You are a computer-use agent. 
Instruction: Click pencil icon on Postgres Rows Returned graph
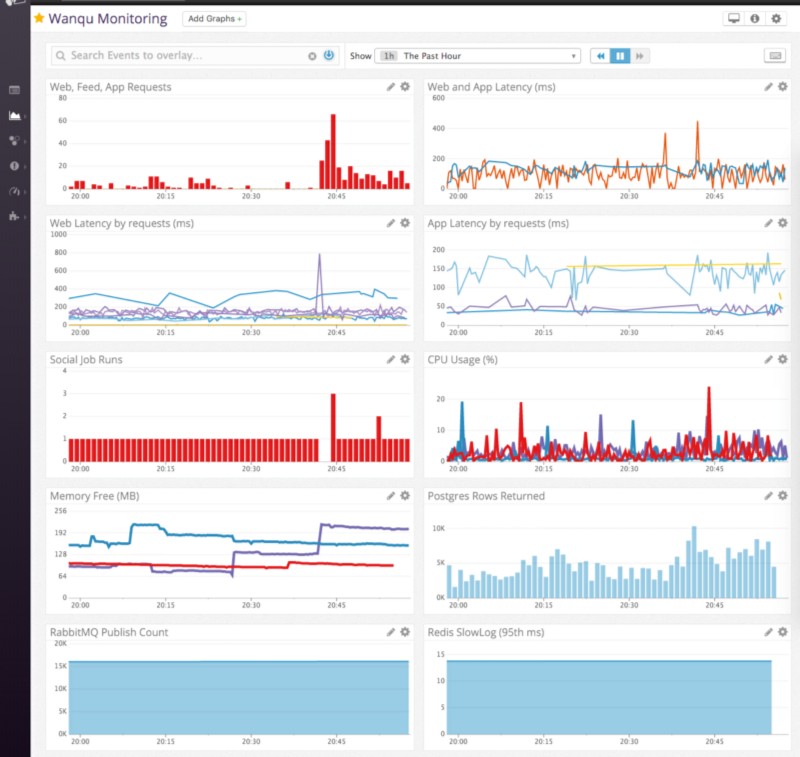tap(769, 495)
